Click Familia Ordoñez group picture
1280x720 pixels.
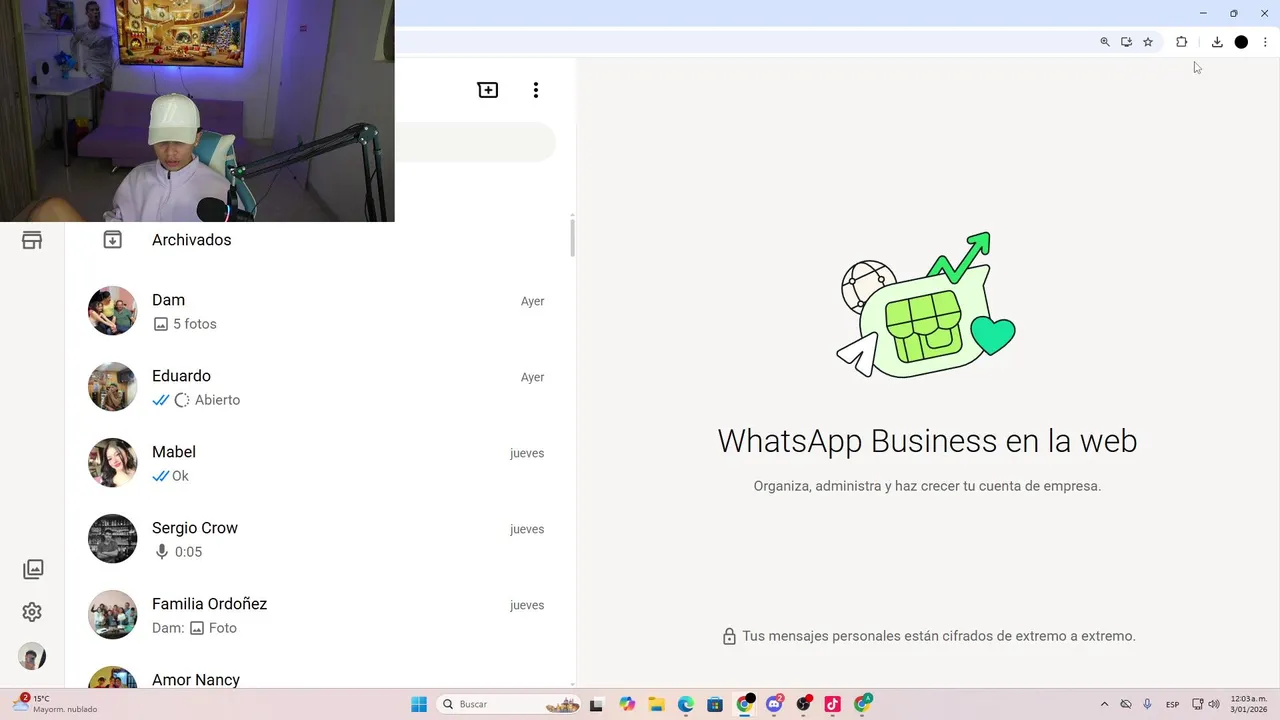(112, 615)
